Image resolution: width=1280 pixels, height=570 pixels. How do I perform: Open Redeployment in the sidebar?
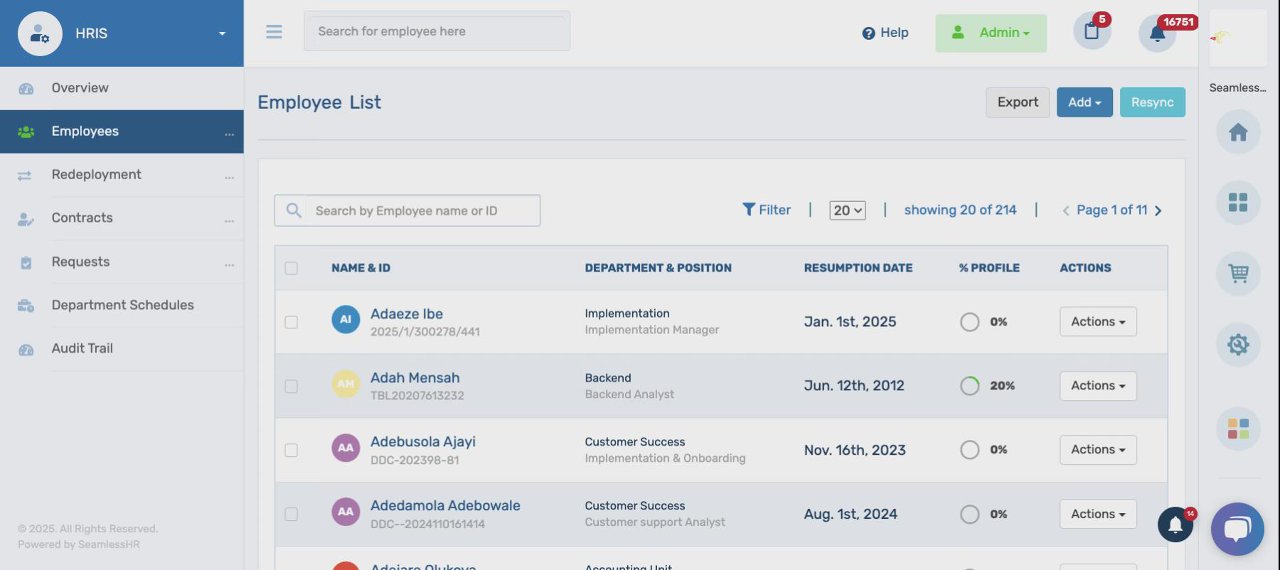click(x=96, y=175)
